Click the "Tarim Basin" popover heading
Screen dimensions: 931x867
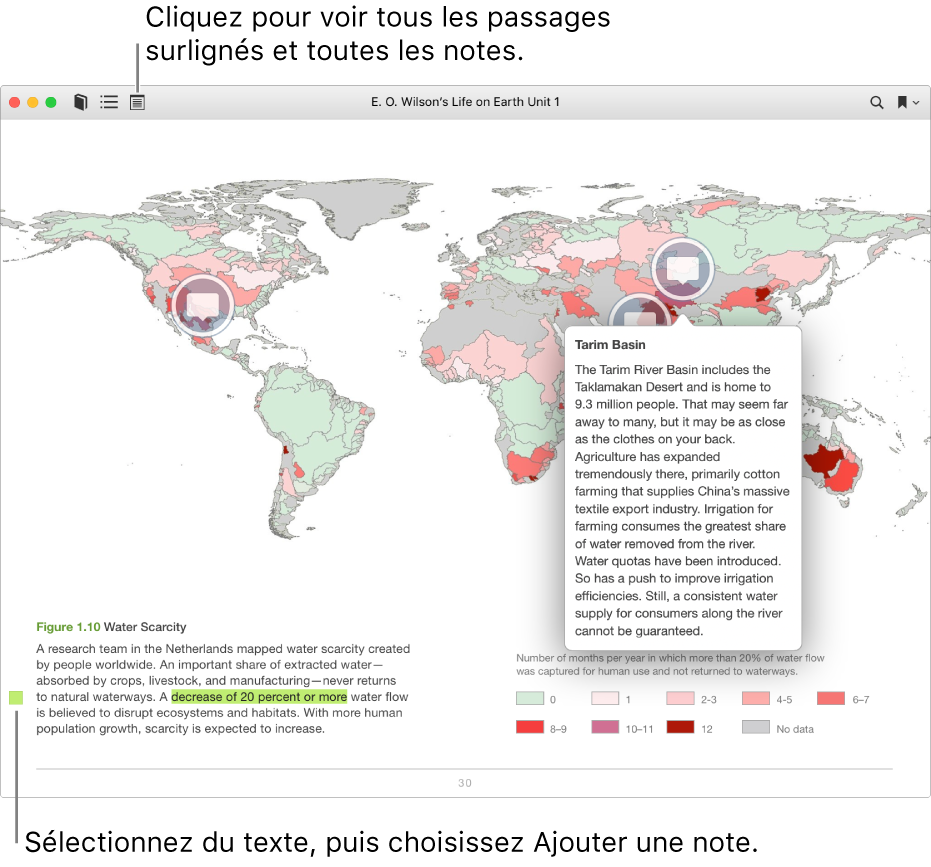(610, 345)
